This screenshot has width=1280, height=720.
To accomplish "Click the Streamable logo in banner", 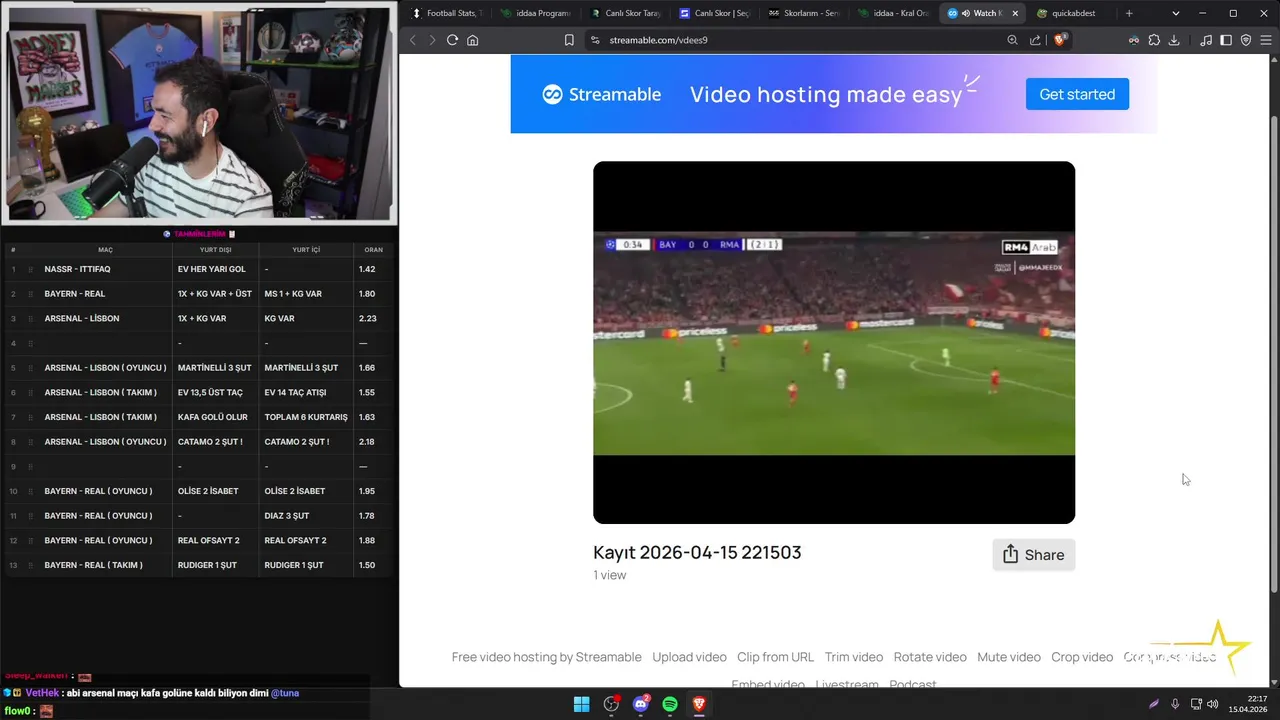I will pyautogui.click(x=602, y=94).
